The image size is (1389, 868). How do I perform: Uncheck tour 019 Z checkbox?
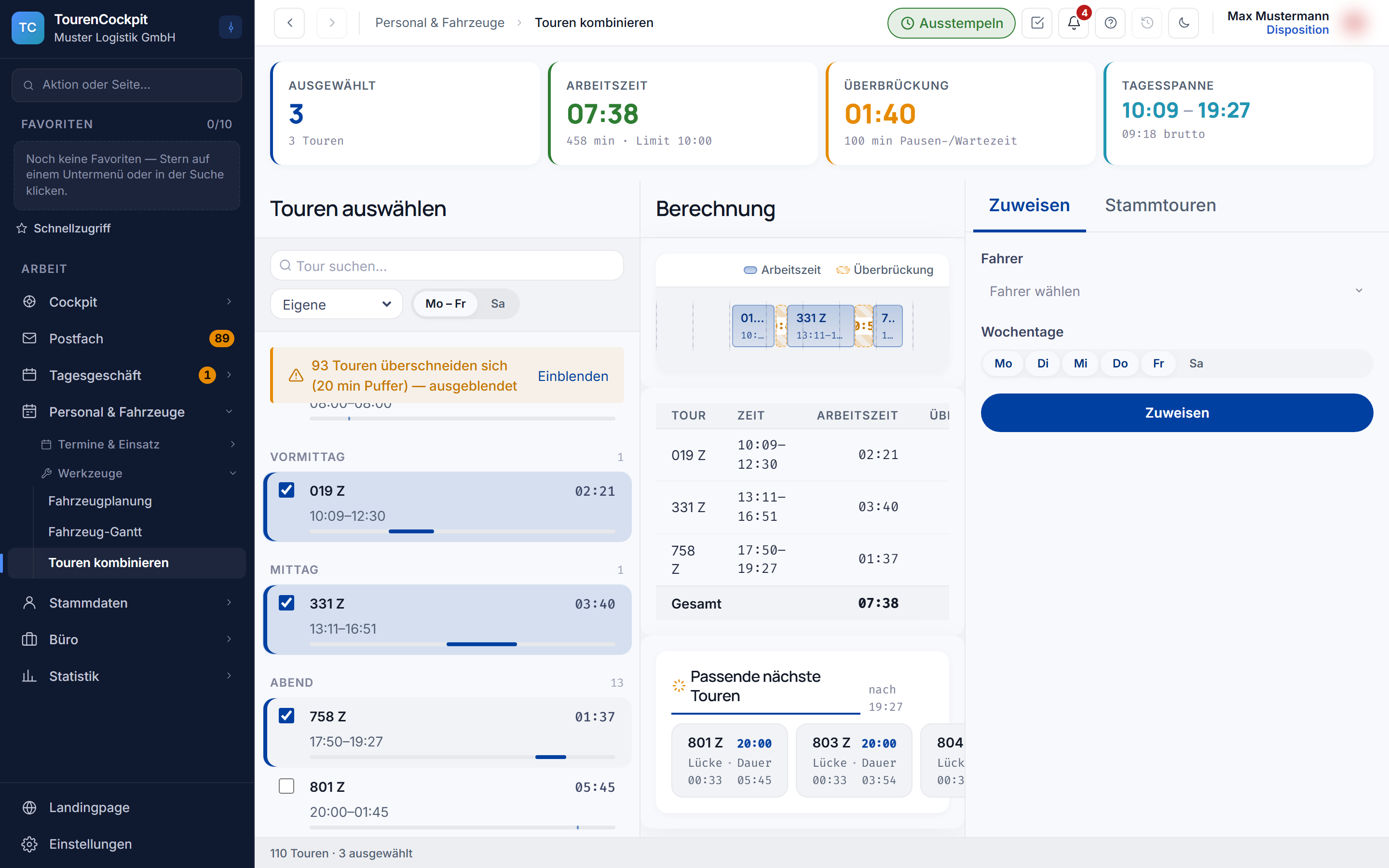tap(286, 490)
